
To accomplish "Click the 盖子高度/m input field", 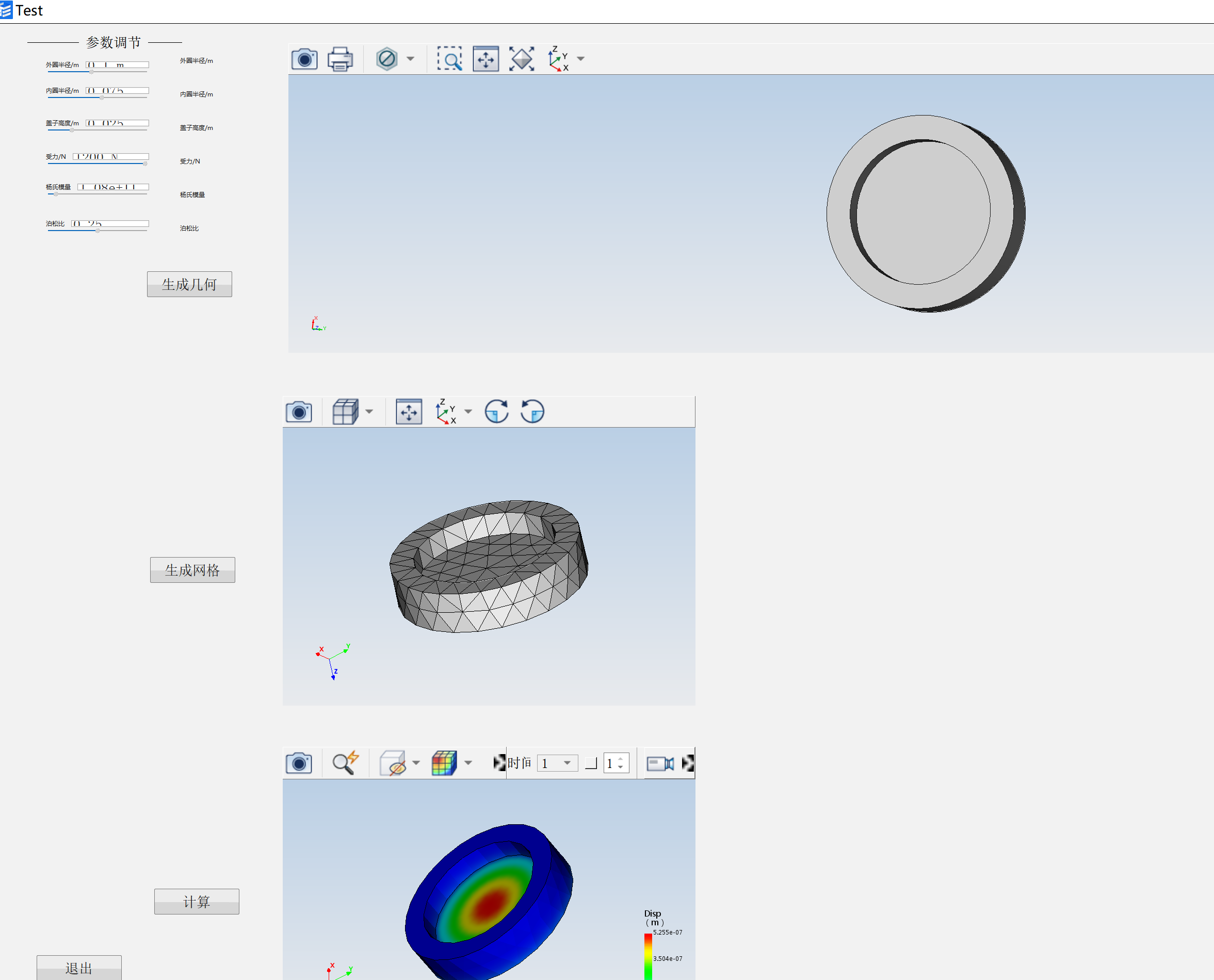I will 118,123.
